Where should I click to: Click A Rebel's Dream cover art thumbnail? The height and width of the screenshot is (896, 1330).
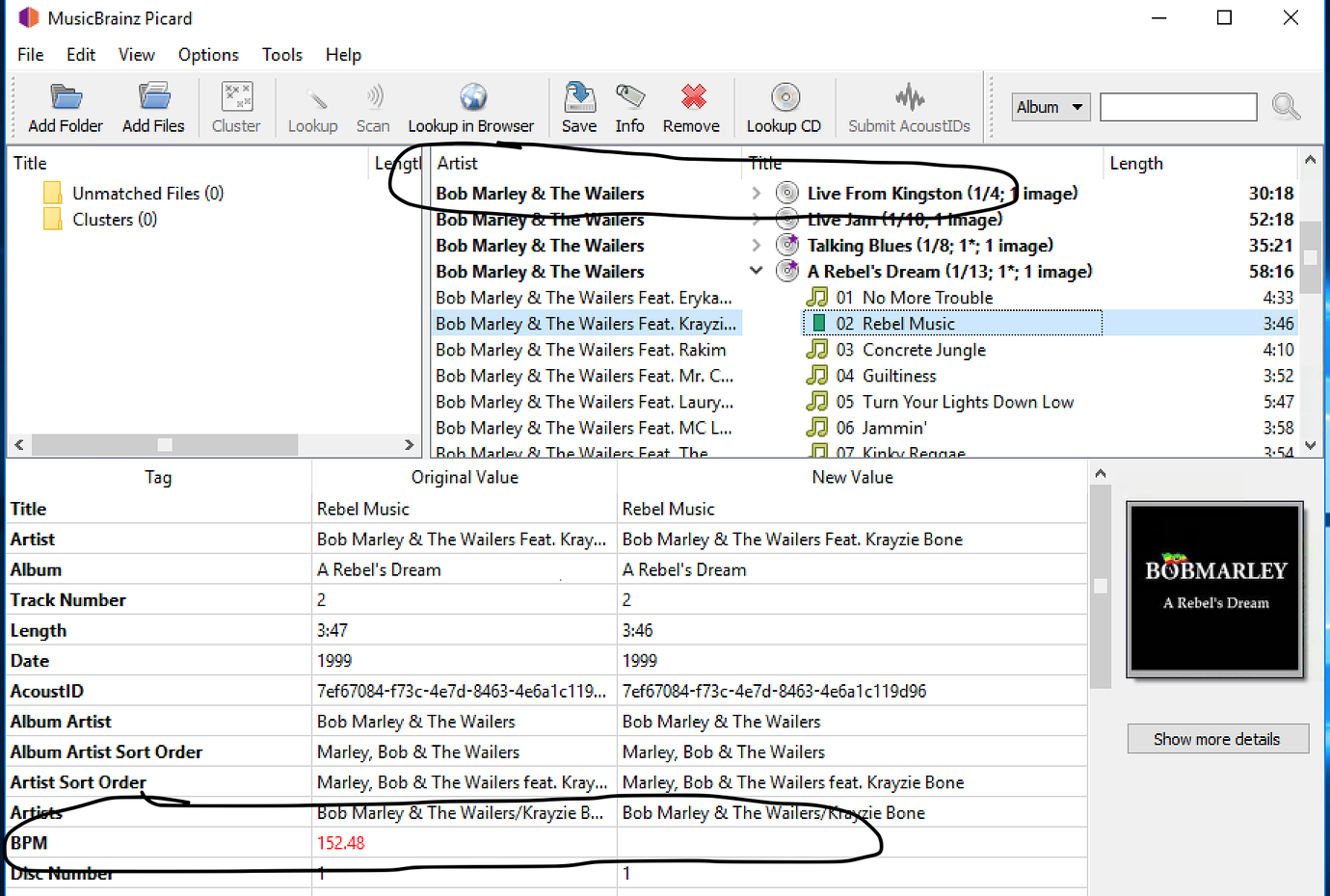point(1215,588)
